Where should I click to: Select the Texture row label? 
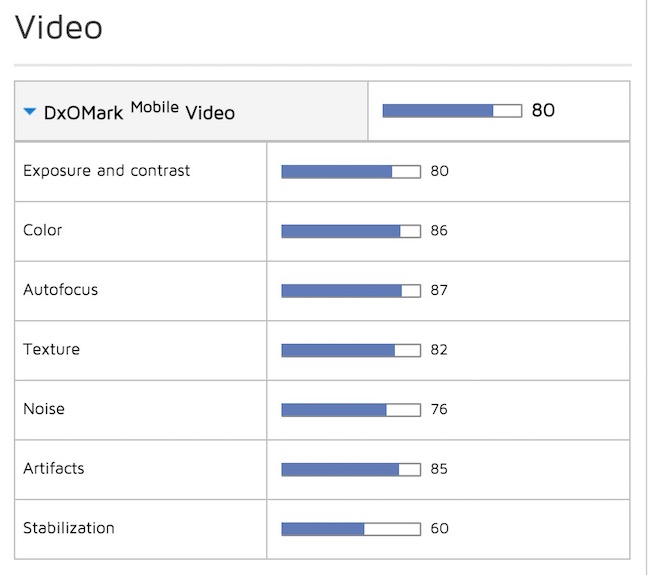pos(51,350)
